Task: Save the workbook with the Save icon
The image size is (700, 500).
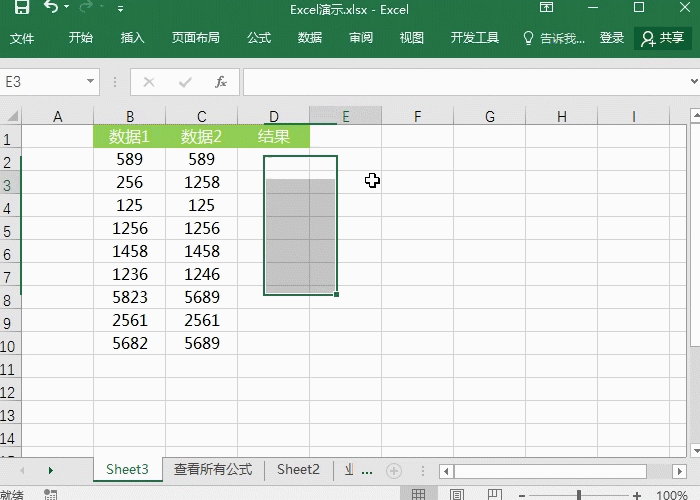Action: [21, 7]
